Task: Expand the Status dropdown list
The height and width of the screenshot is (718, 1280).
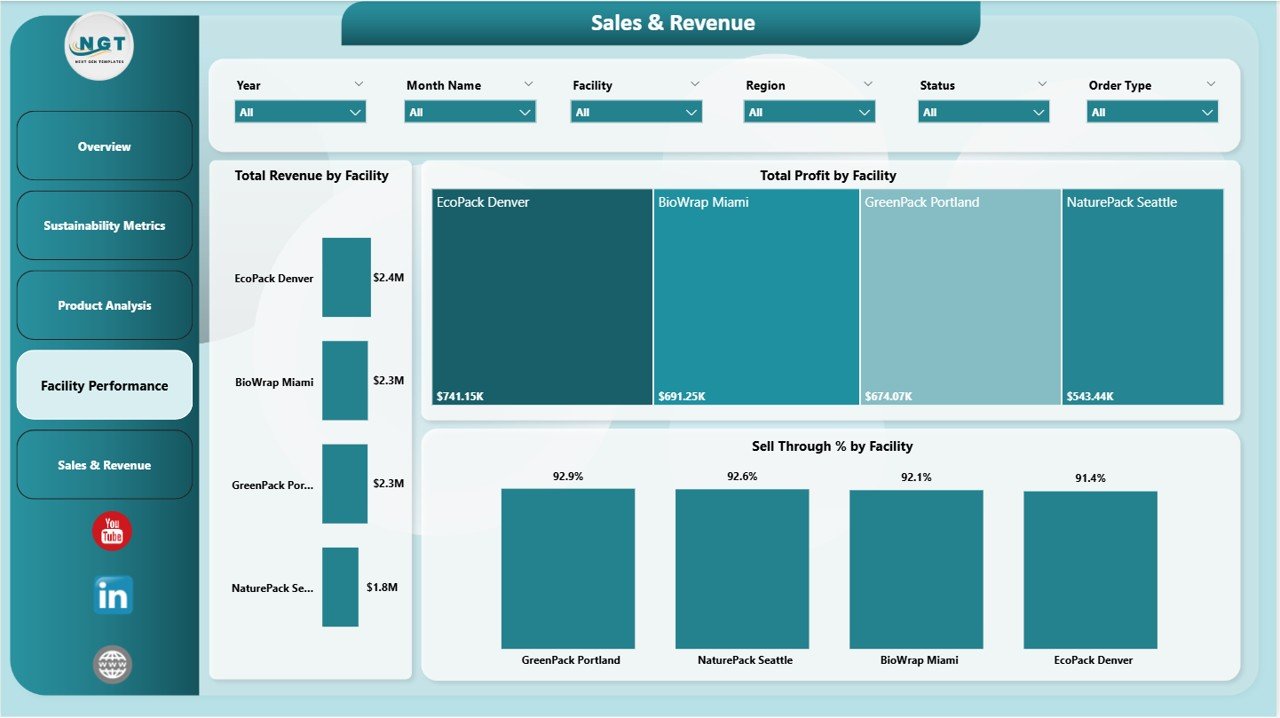Action: pyautogui.click(x=983, y=112)
